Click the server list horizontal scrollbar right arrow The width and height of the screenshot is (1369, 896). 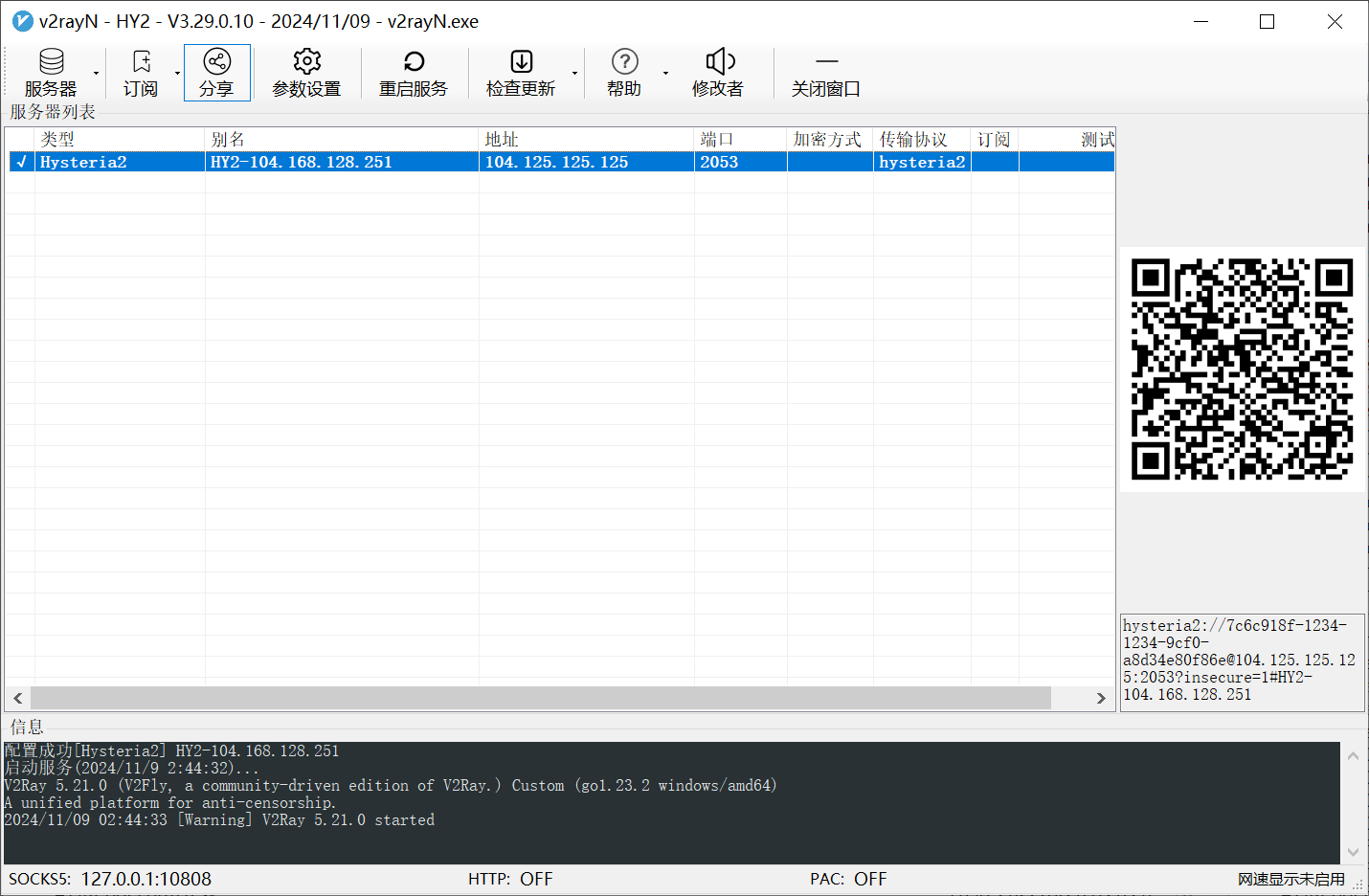(x=1101, y=699)
